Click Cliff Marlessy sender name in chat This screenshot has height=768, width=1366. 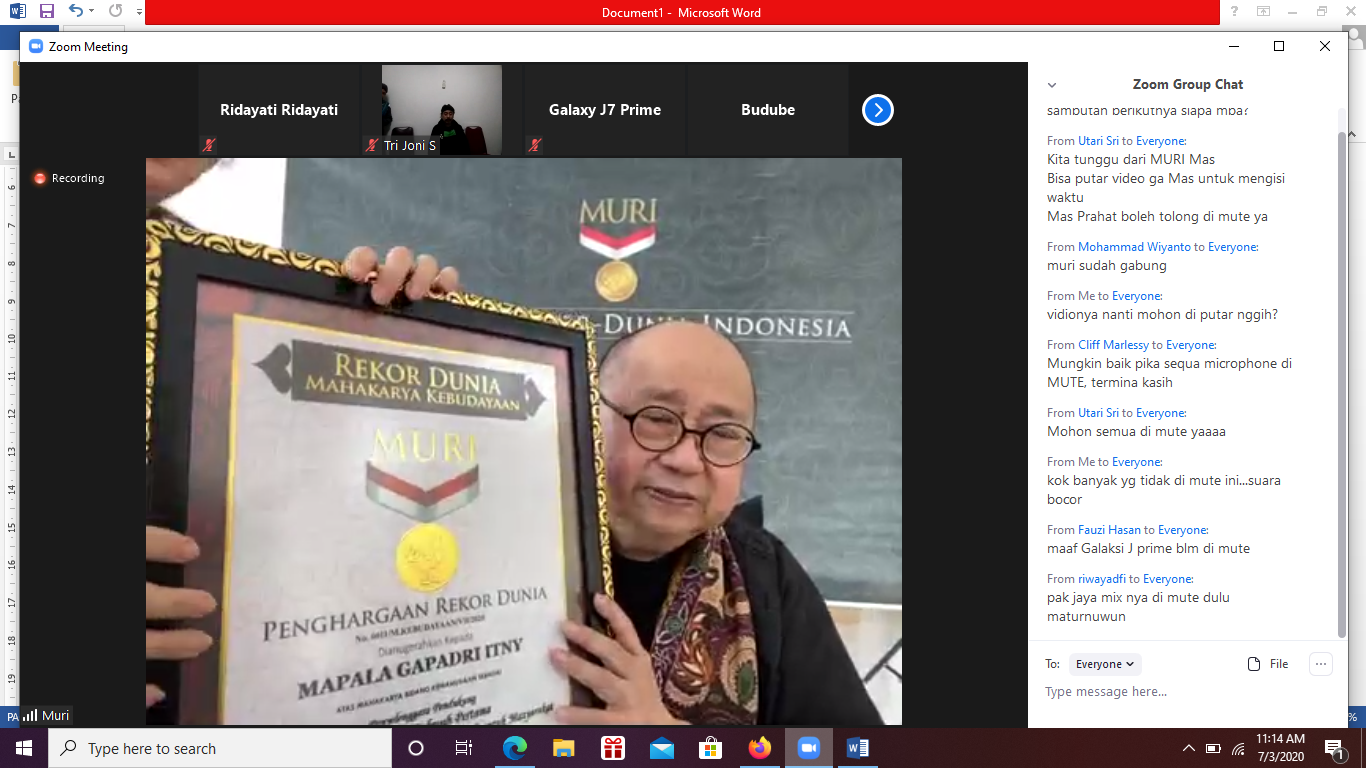pyautogui.click(x=1114, y=345)
